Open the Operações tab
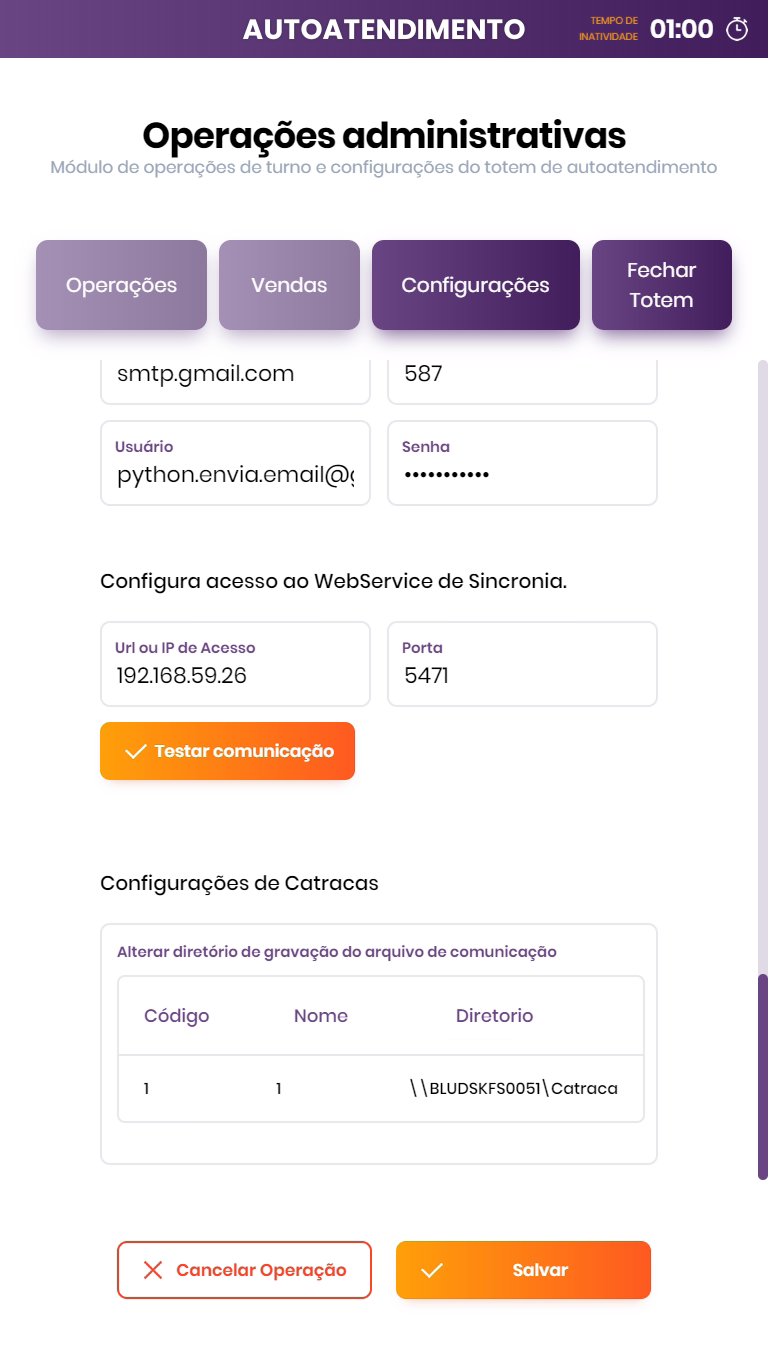768x1360 pixels. pos(121,285)
